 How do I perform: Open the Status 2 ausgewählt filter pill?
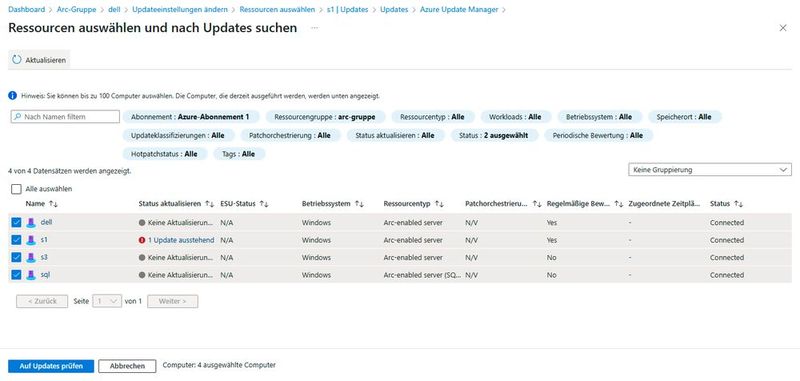click(x=494, y=135)
